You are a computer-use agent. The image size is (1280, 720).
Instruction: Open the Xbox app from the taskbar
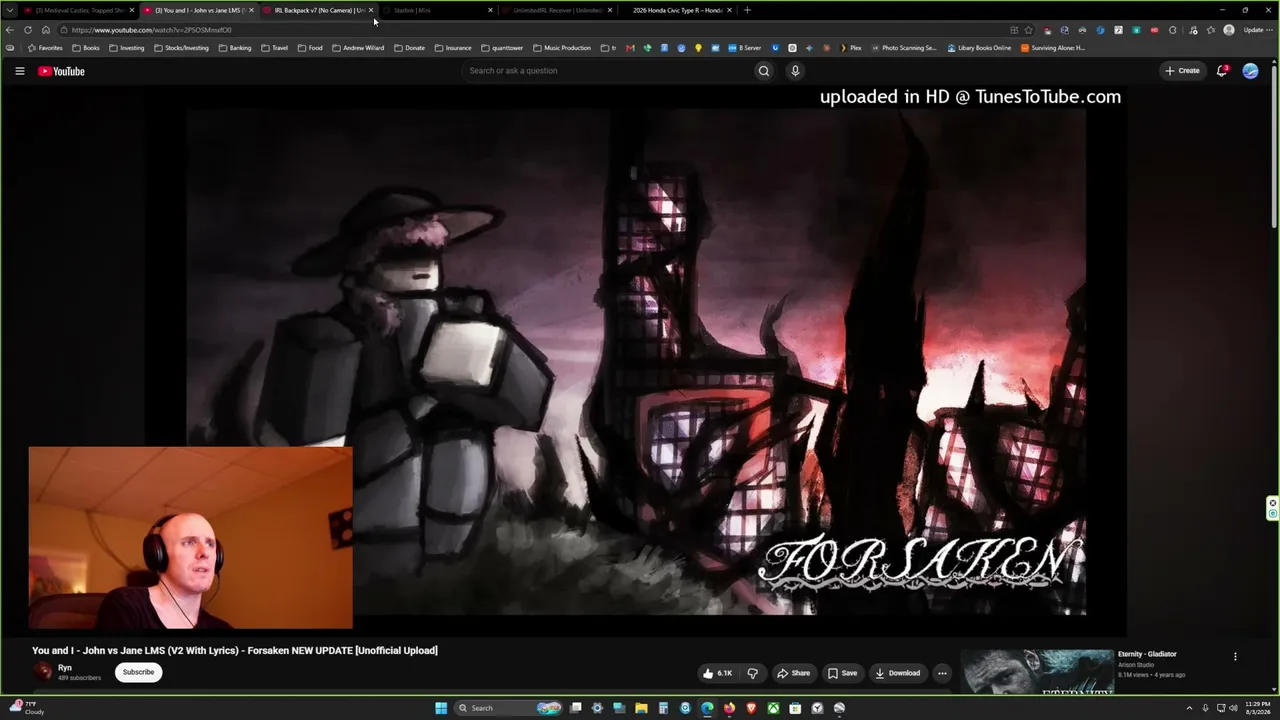(773, 708)
